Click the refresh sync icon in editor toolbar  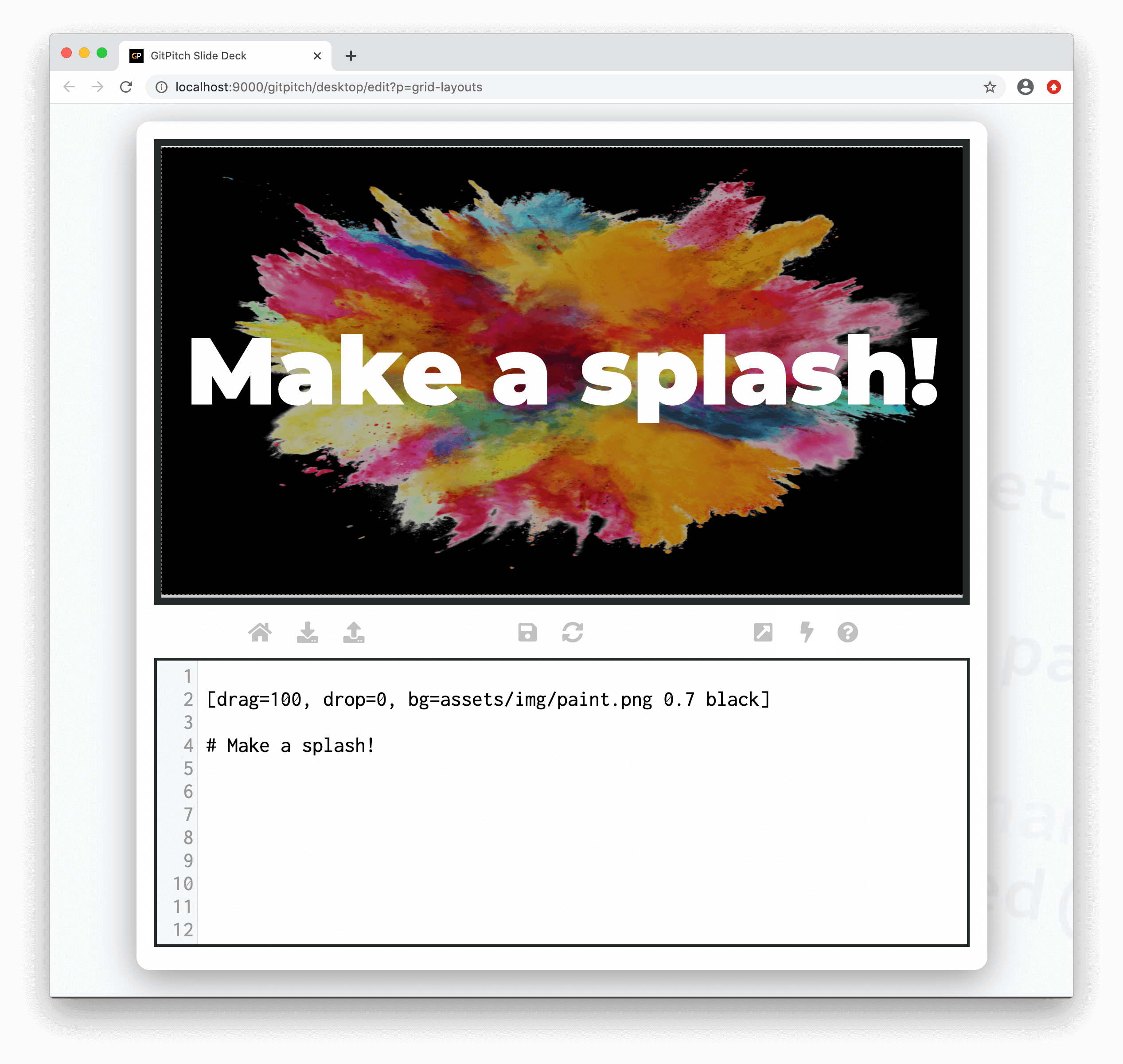click(573, 632)
